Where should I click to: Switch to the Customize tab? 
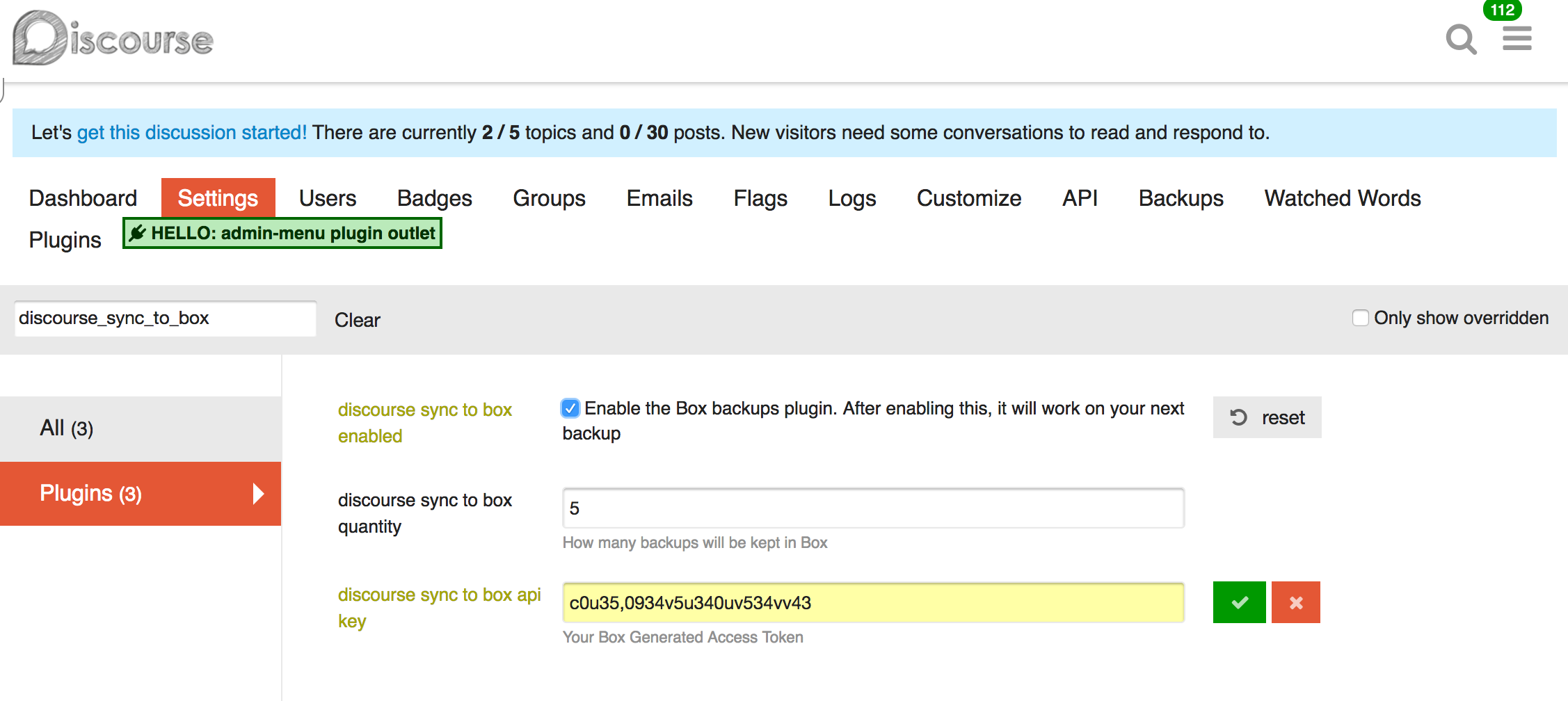[x=969, y=198]
